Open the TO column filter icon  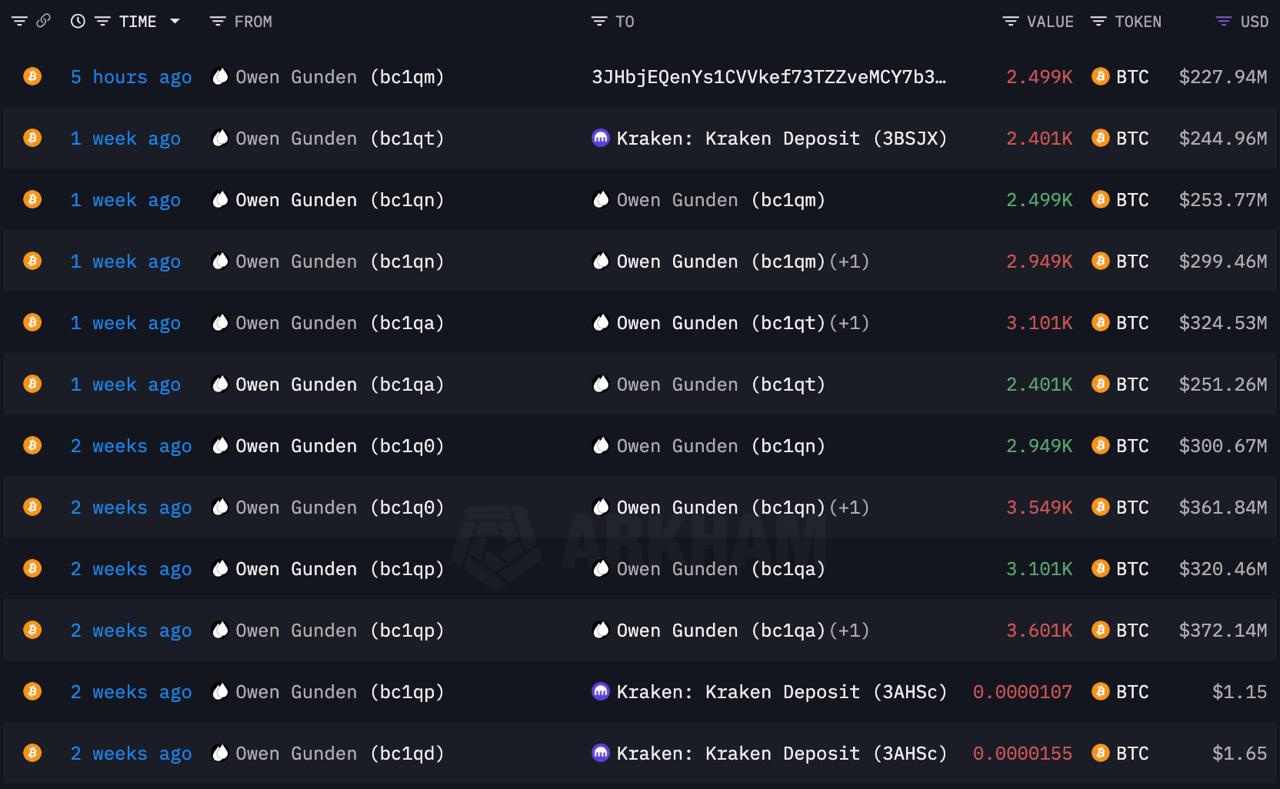coord(598,21)
